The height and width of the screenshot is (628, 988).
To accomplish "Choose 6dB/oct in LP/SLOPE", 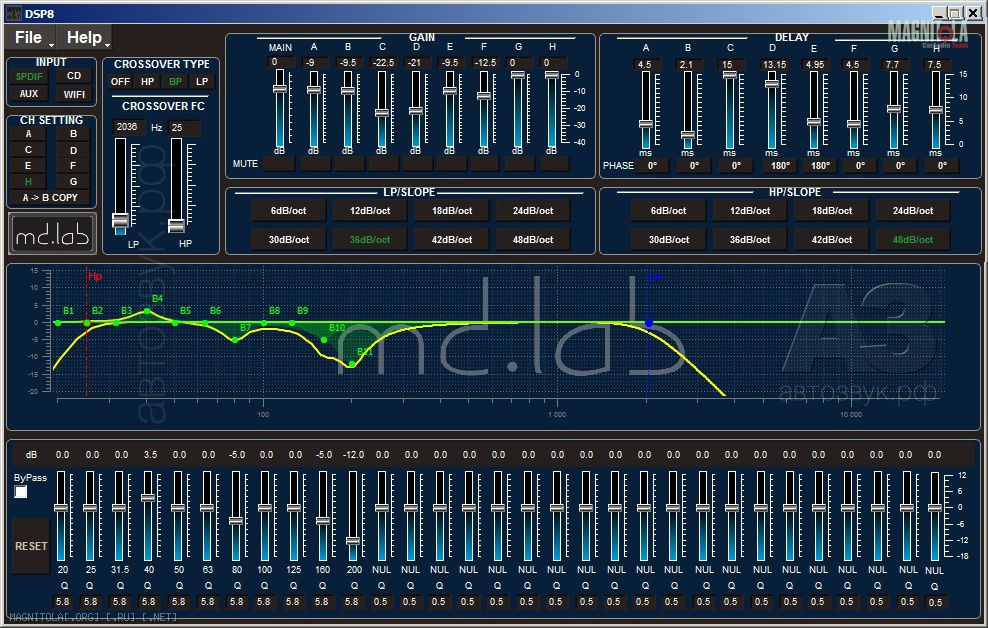I will point(289,210).
